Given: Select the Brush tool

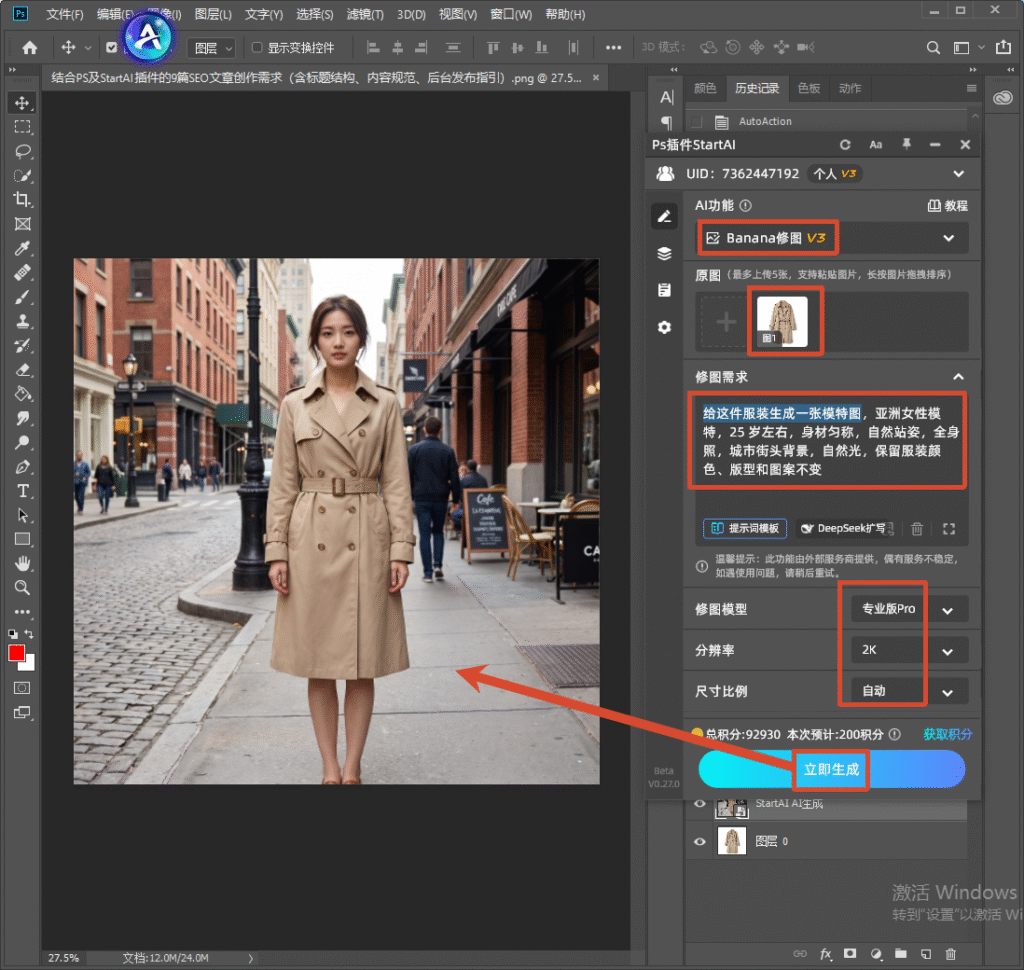Looking at the screenshot, I should (x=22, y=297).
